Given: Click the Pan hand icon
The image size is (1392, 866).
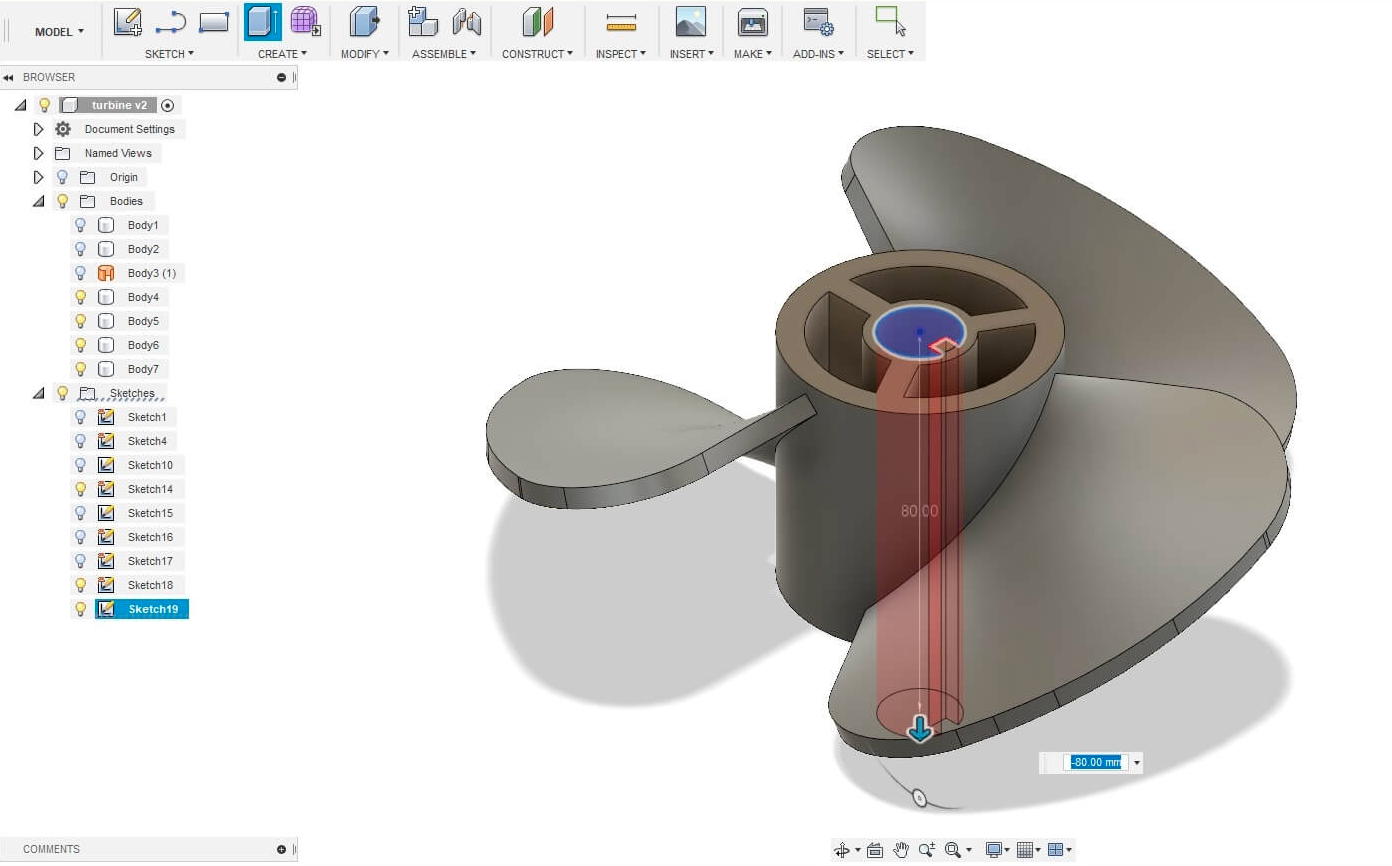Looking at the screenshot, I should 901,850.
